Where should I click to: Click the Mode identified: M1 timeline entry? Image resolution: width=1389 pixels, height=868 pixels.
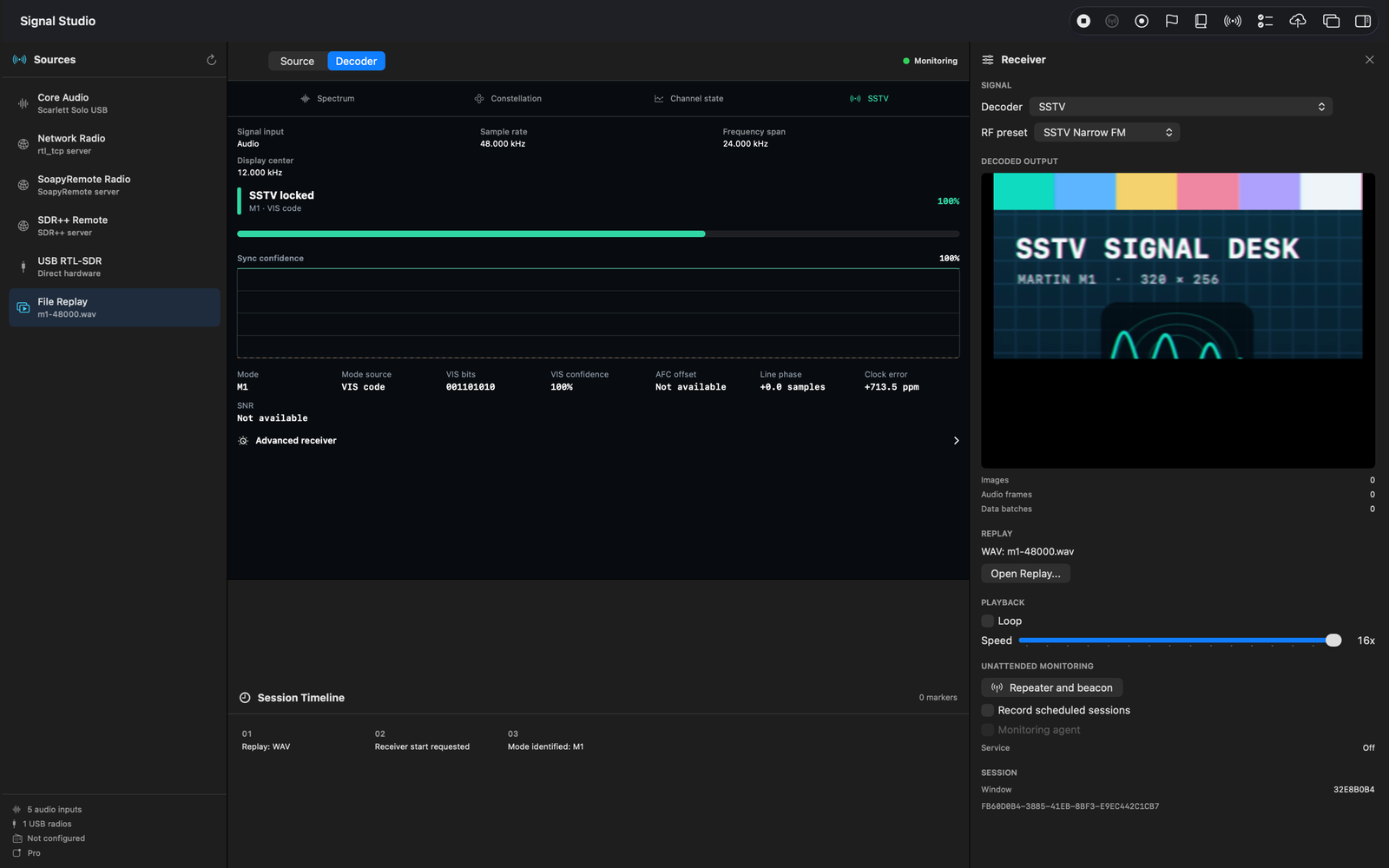(545, 740)
